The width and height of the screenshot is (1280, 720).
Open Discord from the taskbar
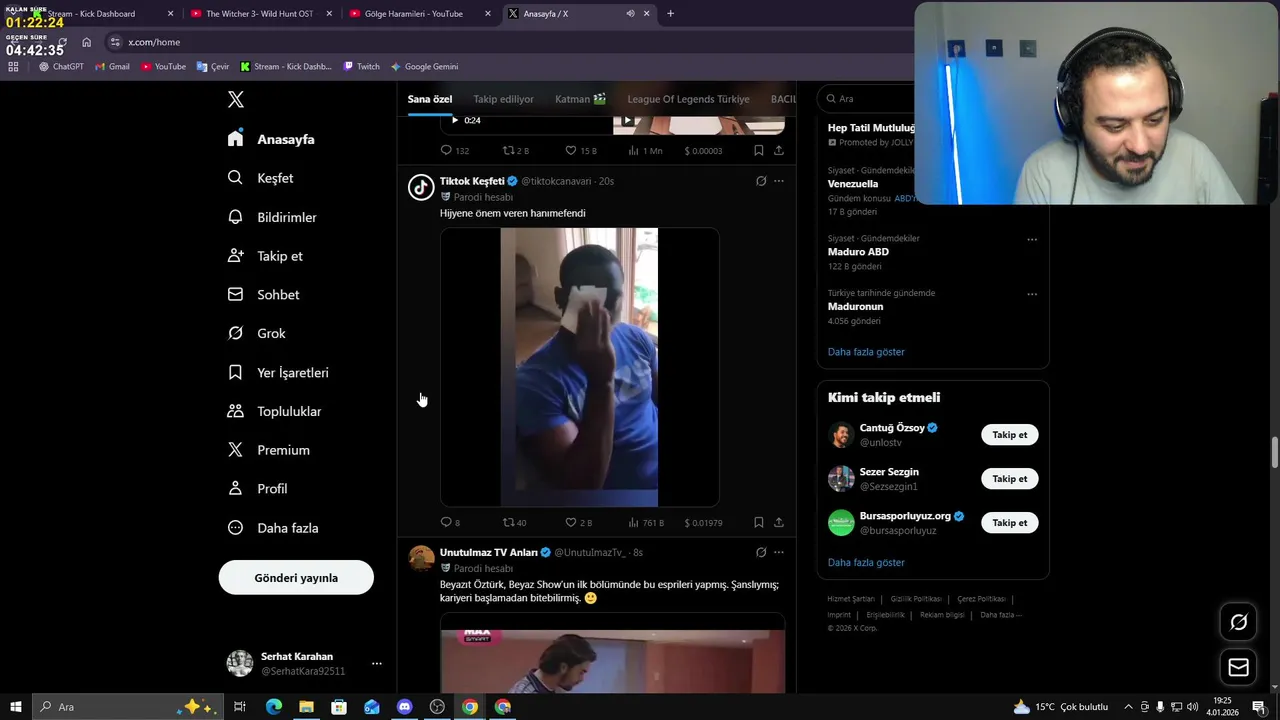click(404, 707)
